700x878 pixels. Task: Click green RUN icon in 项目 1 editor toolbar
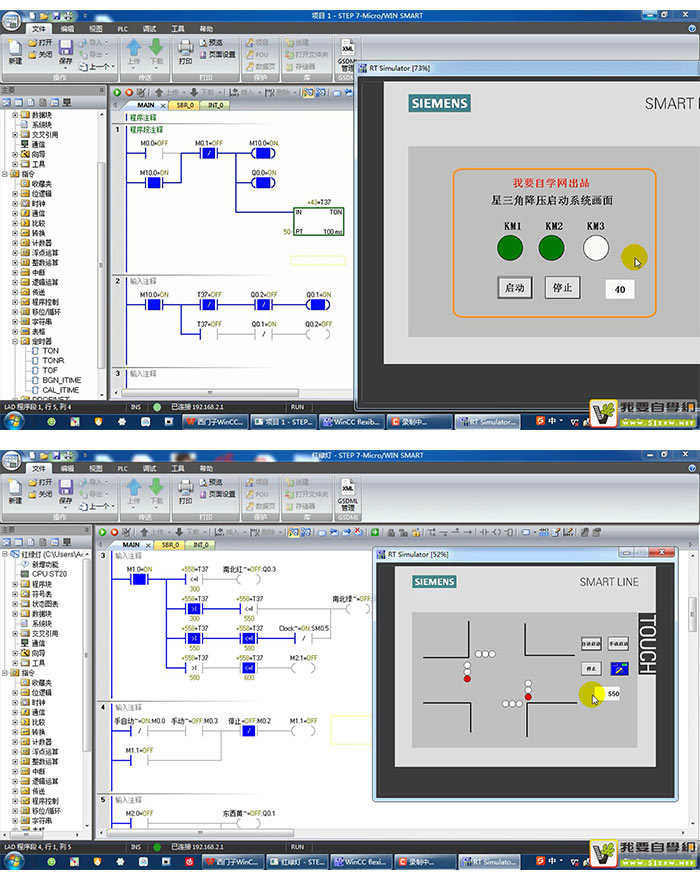tap(117, 92)
